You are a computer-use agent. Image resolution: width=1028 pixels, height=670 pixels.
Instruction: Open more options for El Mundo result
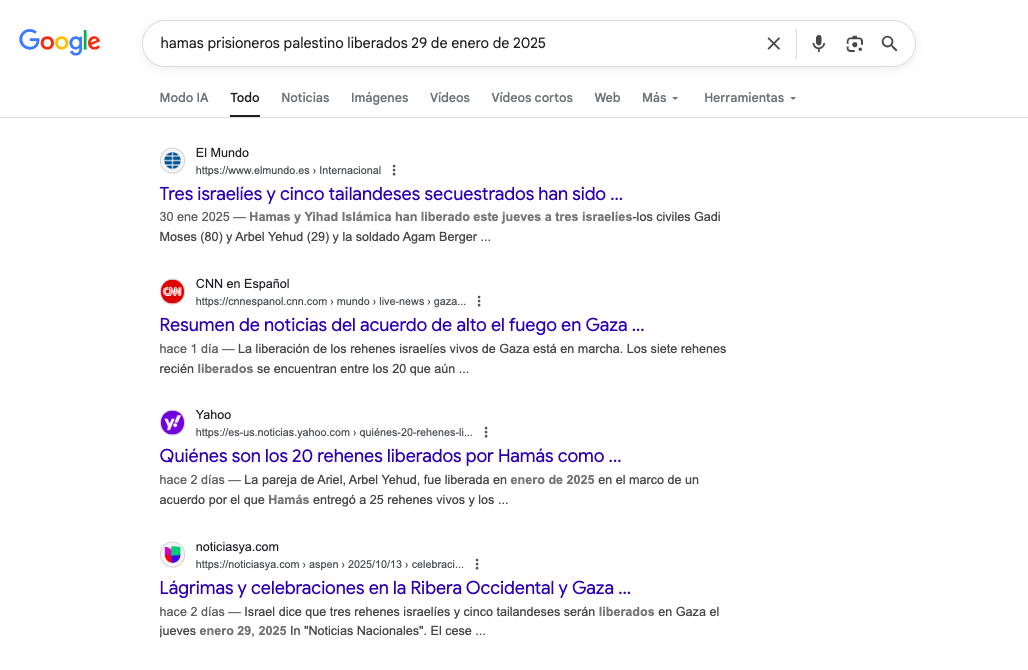pos(394,171)
